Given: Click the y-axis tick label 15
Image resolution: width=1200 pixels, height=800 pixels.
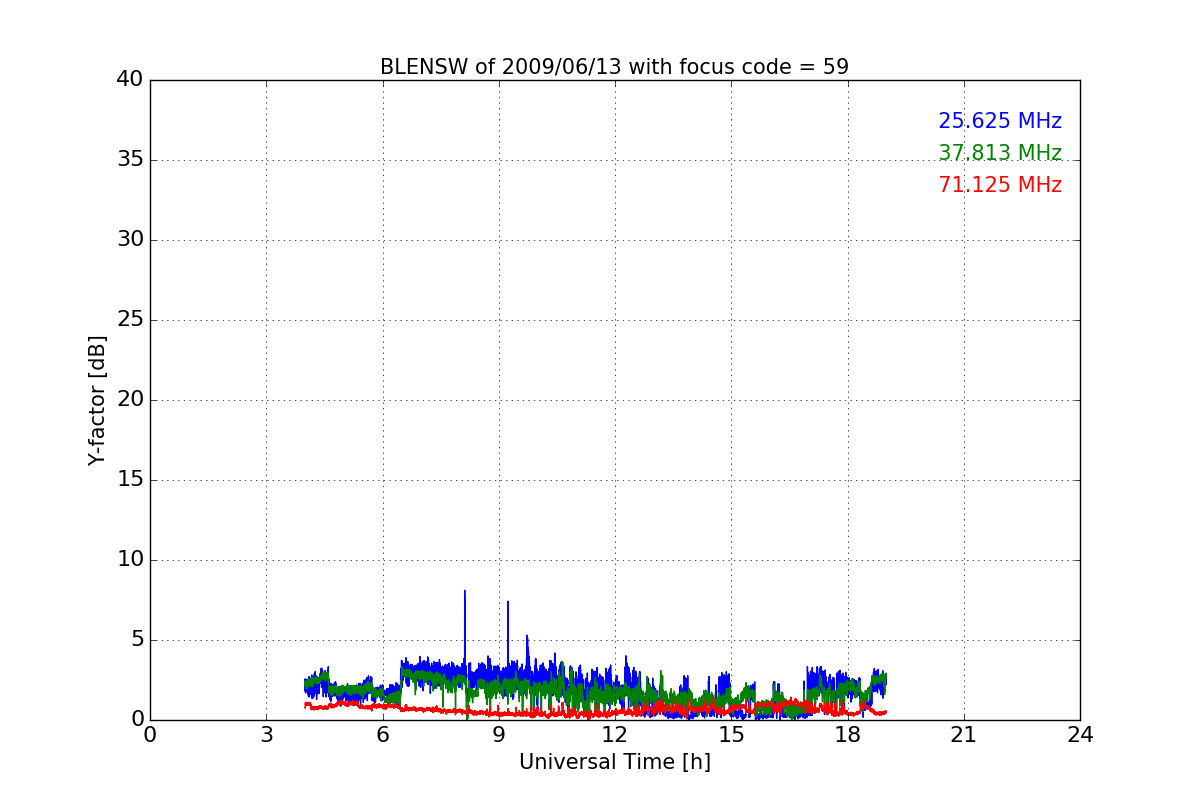Looking at the screenshot, I should click(x=130, y=479).
